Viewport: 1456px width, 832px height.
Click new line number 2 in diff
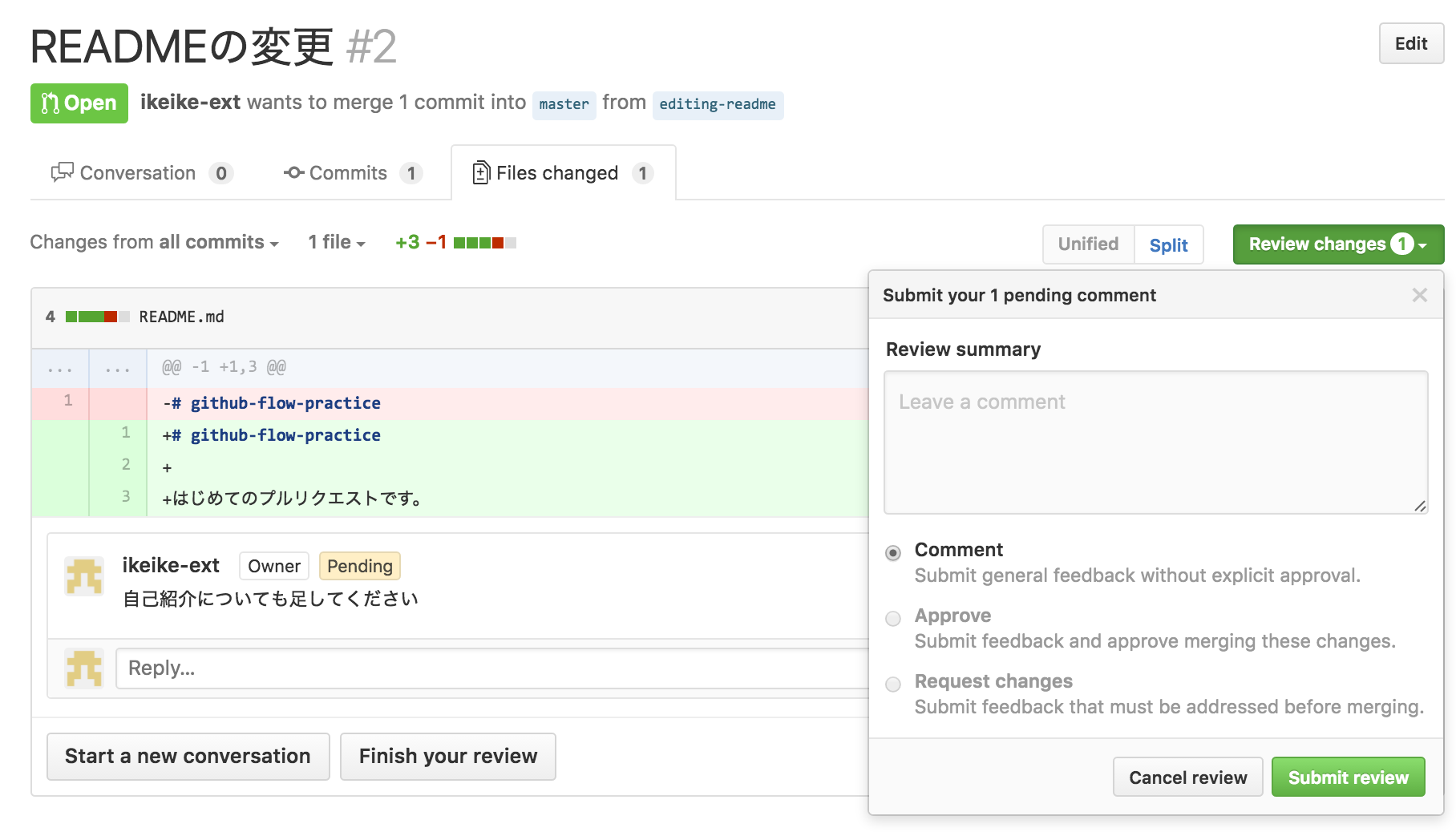pos(126,465)
